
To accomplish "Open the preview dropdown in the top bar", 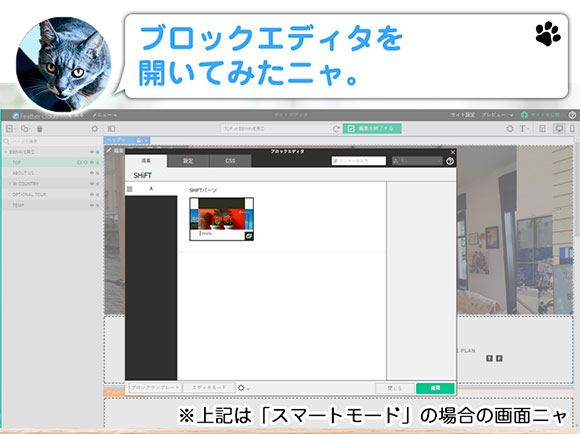I will coord(497,115).
